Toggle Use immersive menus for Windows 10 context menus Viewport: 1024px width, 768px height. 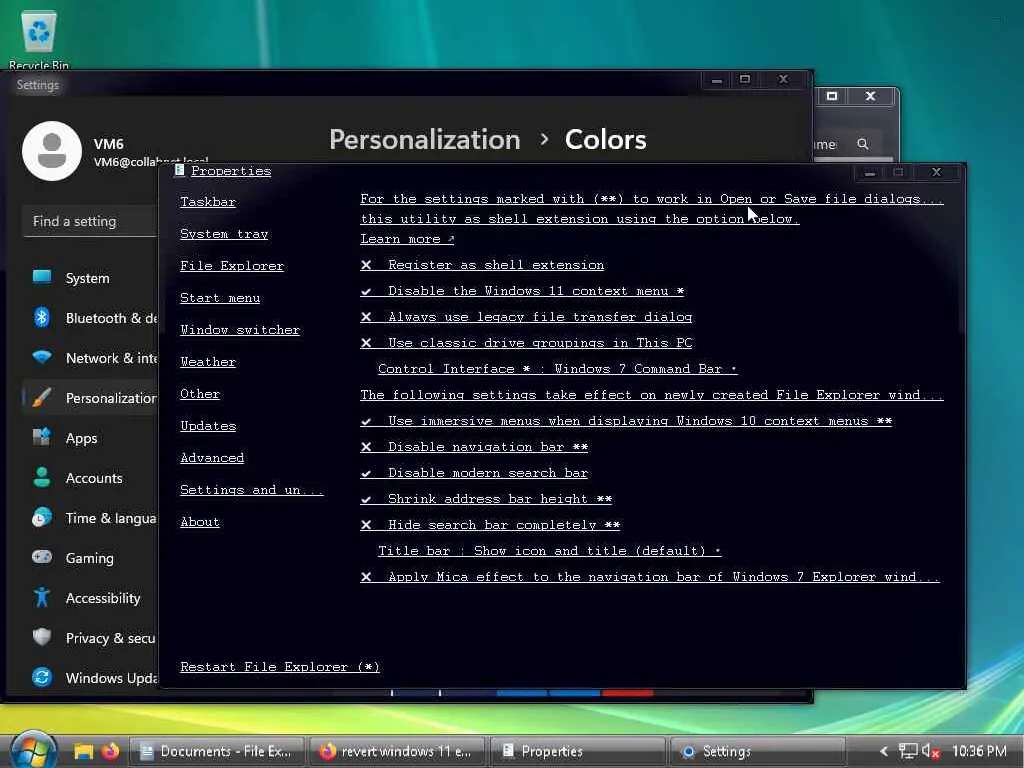point(626,421)
